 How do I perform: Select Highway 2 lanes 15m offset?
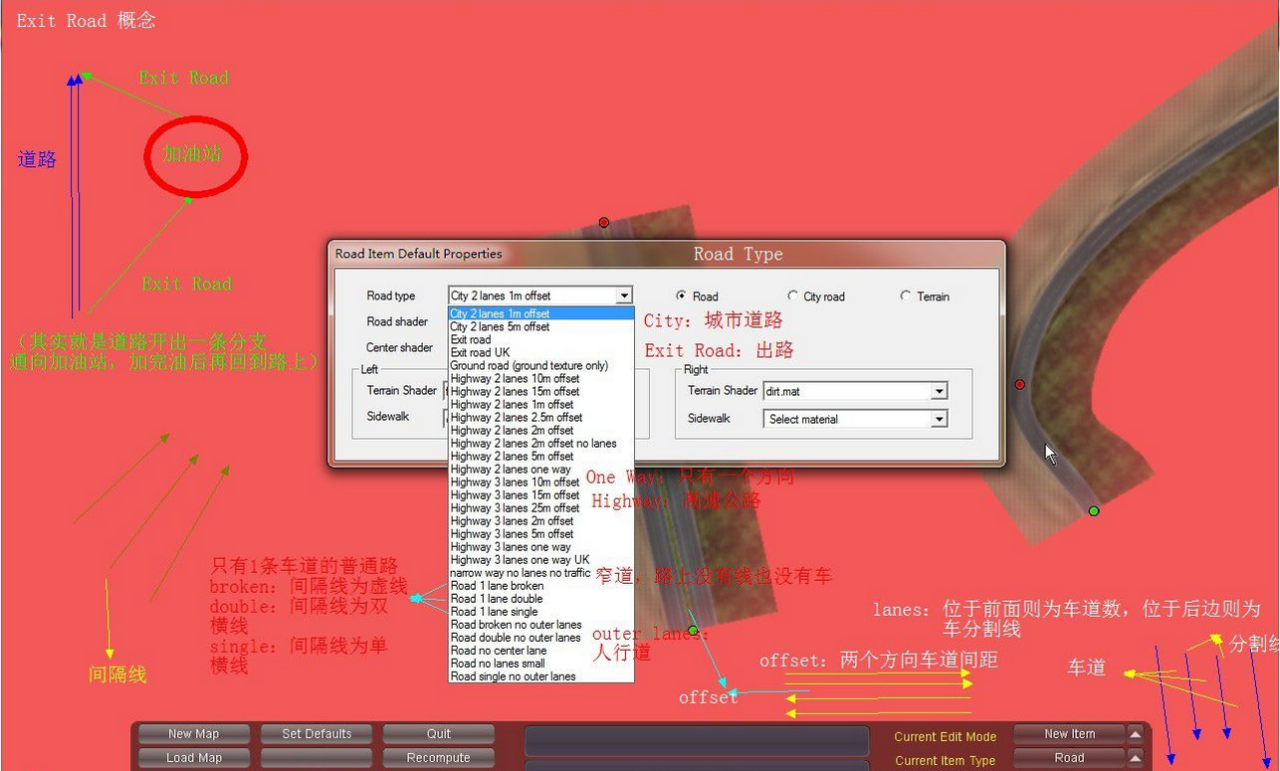[x=541, y=391]
